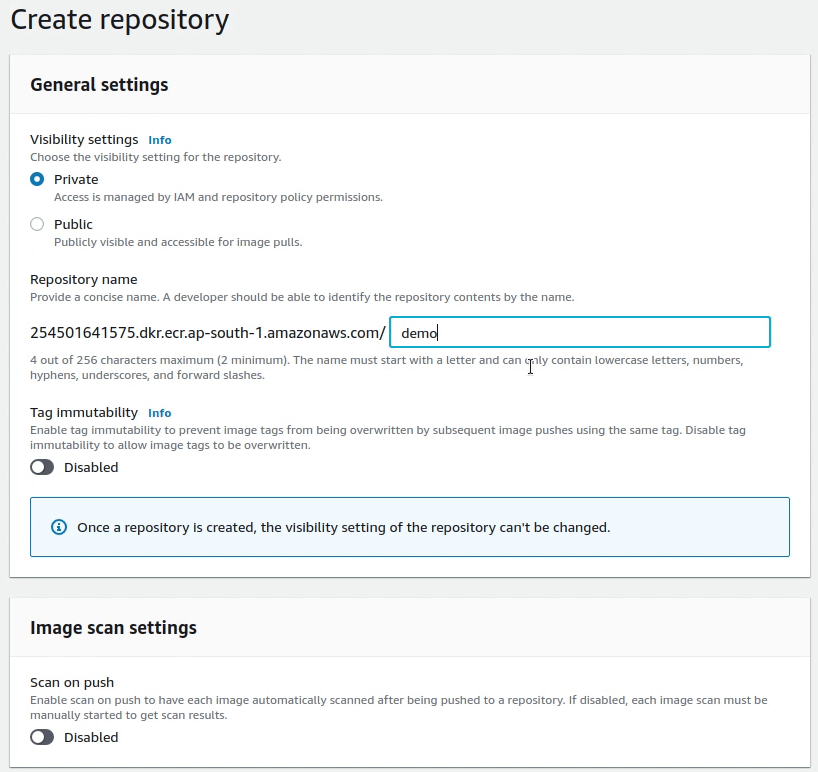
Task: Click the Create repository page title
Action: [x=119, y=19]
